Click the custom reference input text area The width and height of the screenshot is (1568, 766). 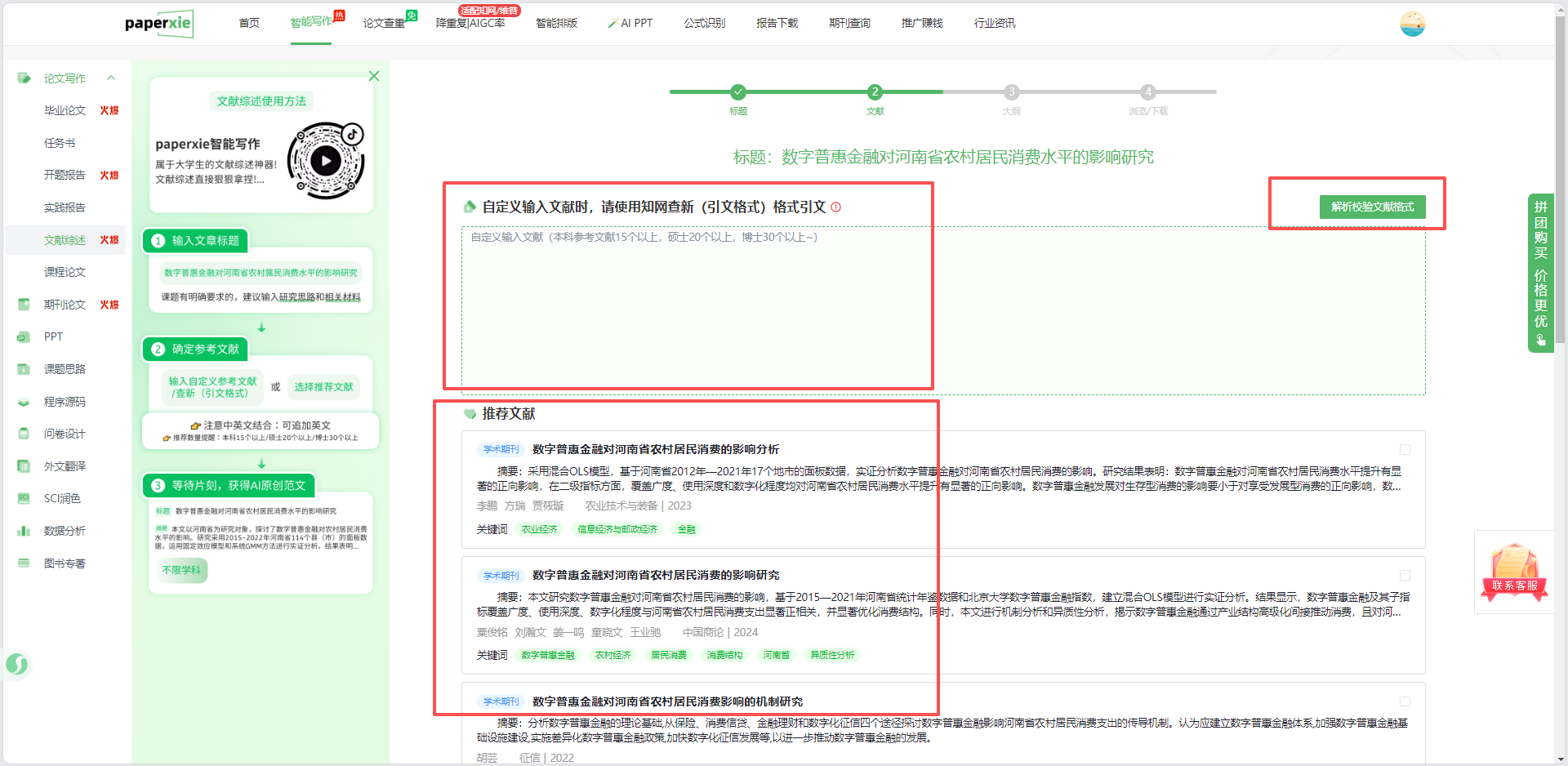click(943, 310)
